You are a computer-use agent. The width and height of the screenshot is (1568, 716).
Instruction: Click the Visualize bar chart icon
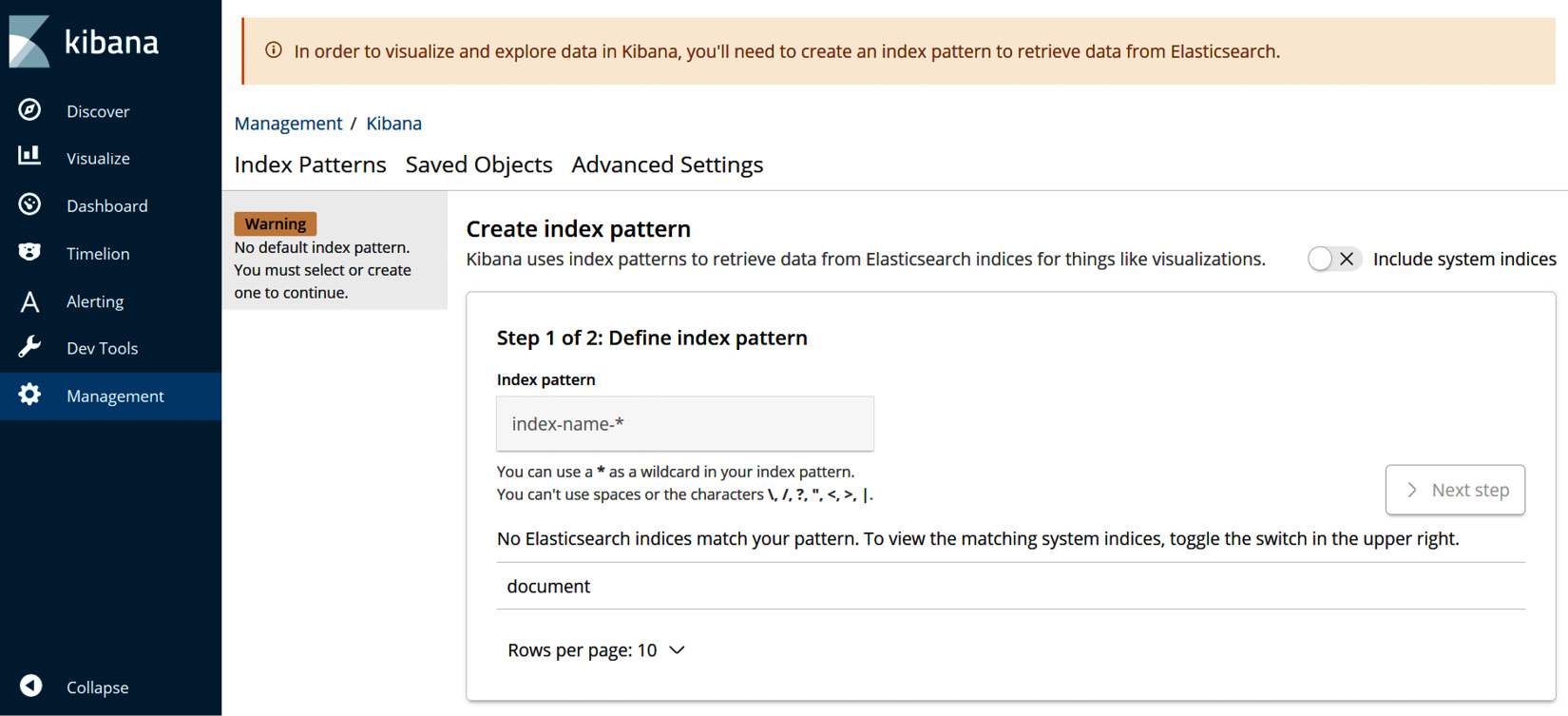coord(29,156)
